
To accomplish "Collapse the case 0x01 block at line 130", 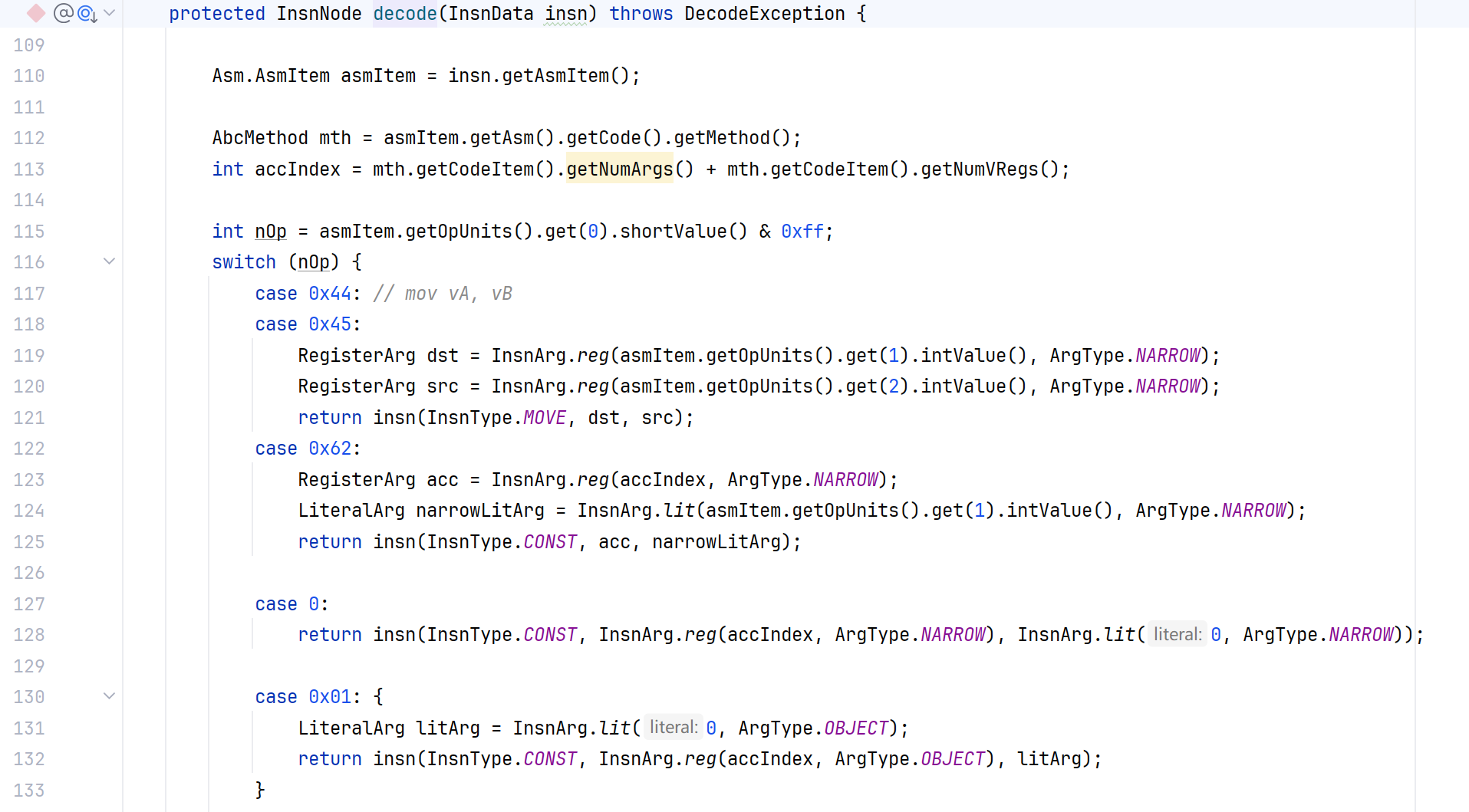I will click(x=109, y=696).
